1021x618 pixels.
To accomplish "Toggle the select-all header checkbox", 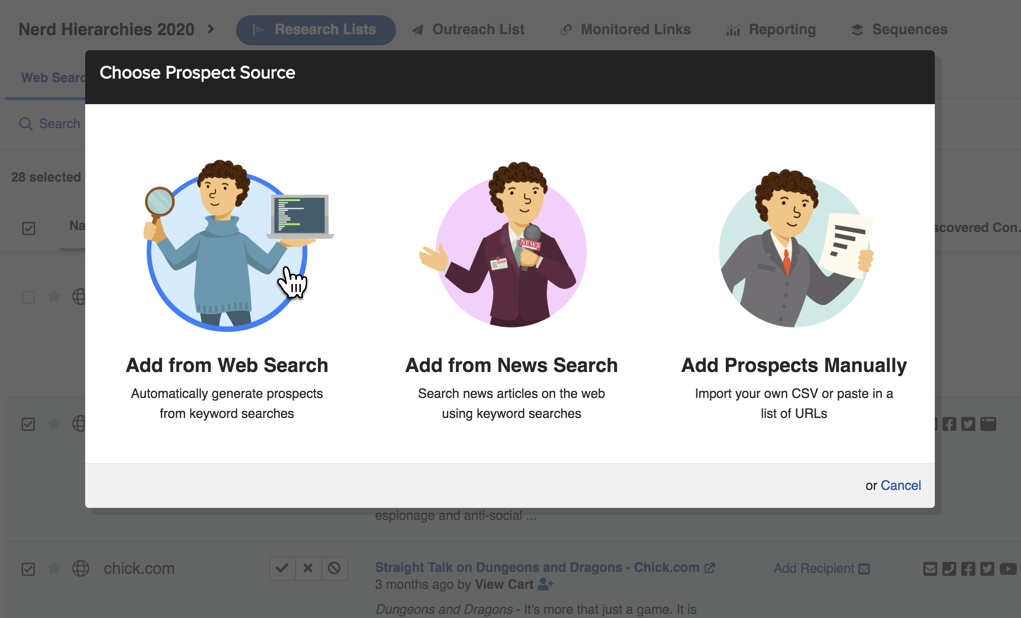I will [29, 228].
